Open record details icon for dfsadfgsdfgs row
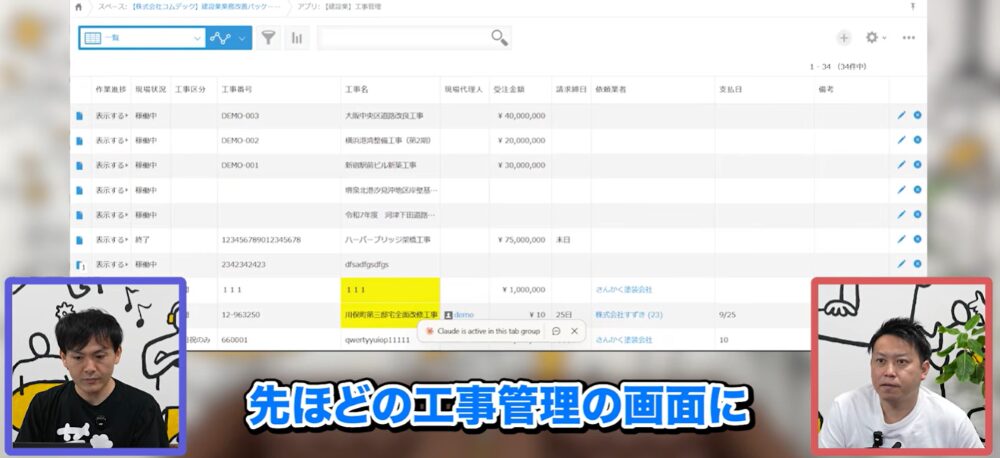The image size is (1000, 458). [x=80, y=265]
